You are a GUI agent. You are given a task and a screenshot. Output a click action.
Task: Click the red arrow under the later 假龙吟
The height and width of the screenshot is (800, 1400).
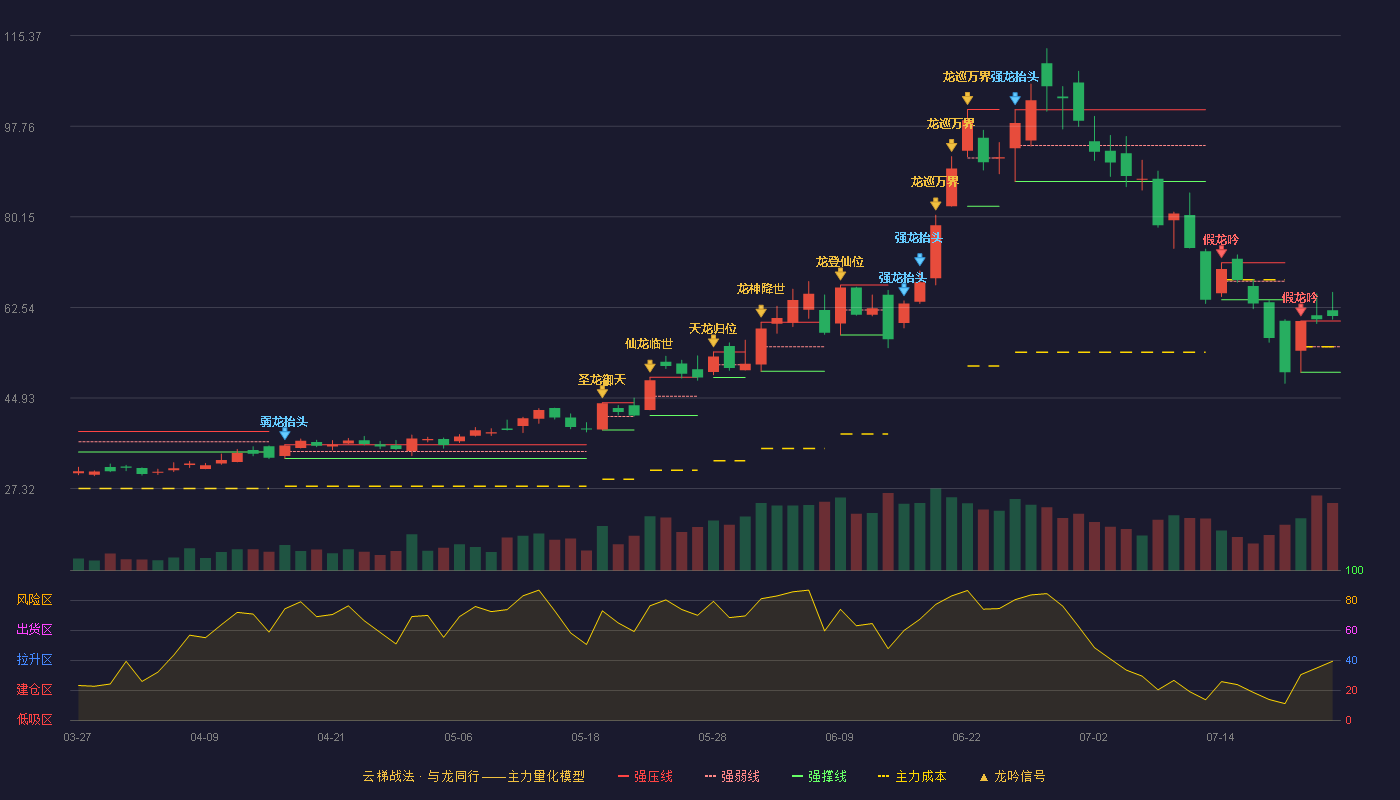coord(1301,310)
